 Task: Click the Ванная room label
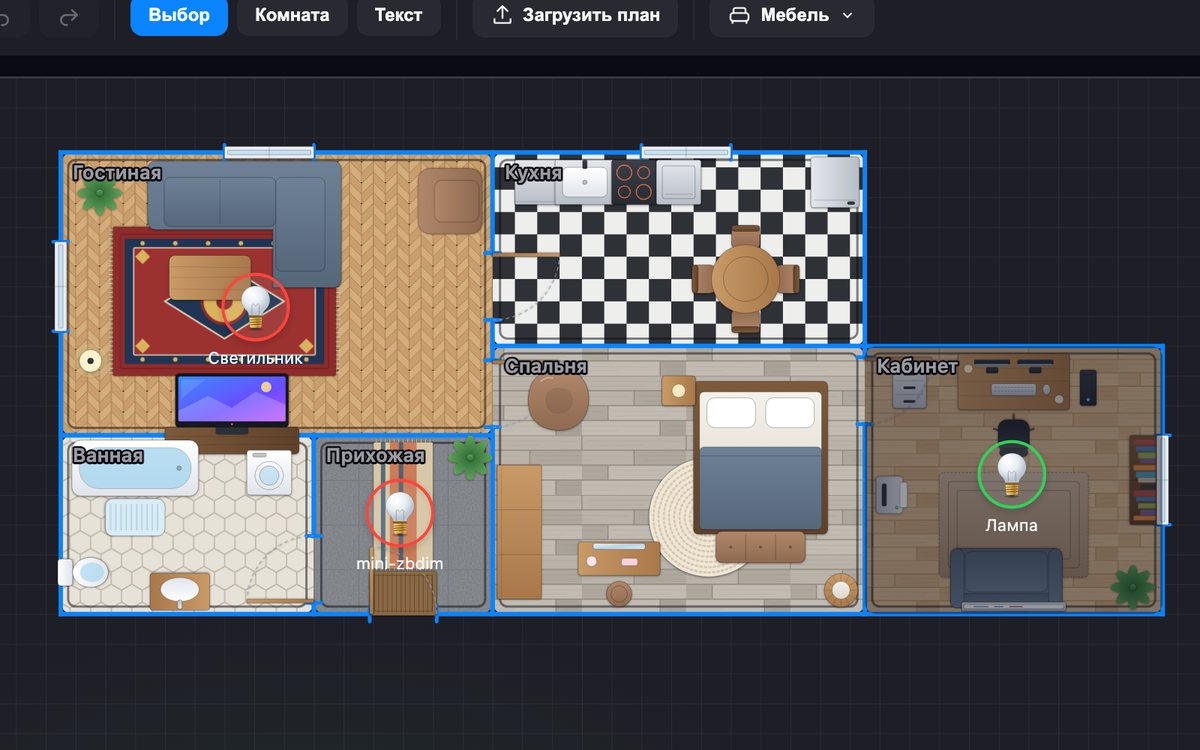[108, 456]
